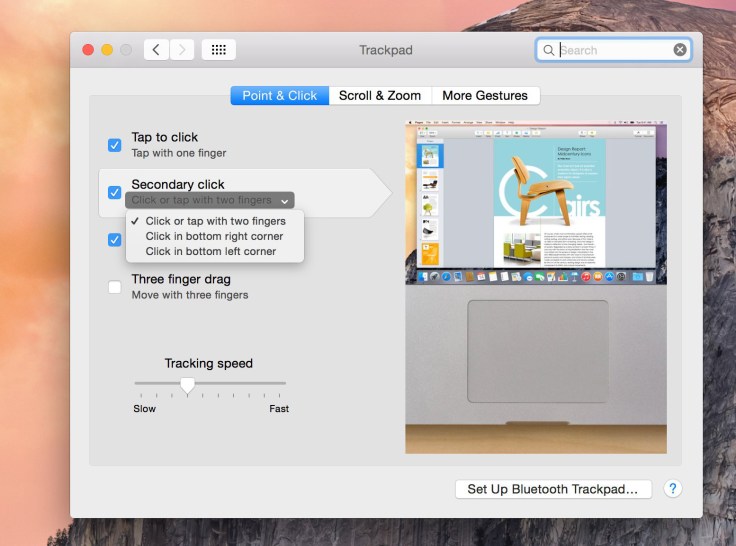Choose Click or tap with two fingers
Viewport: 736px width, 546px height.
(x=215, y=221)
